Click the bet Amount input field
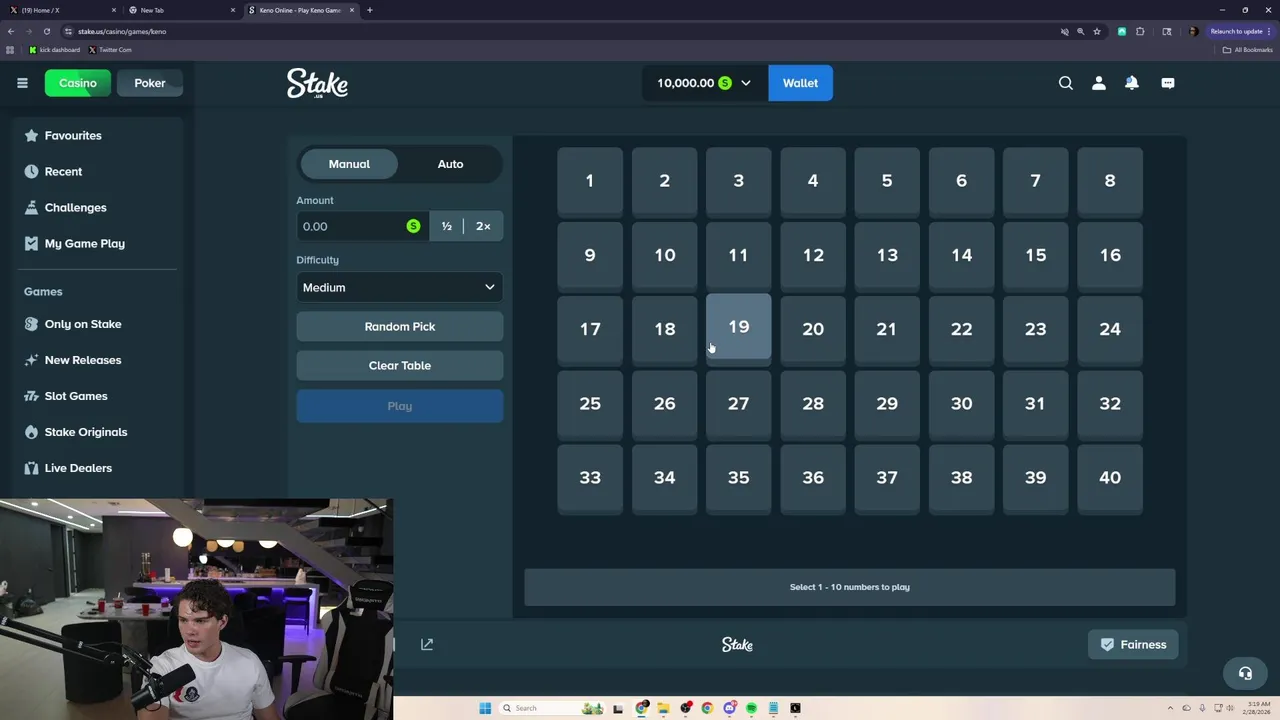This screenshot has height=720, width=1280. [x=362, y=226]
